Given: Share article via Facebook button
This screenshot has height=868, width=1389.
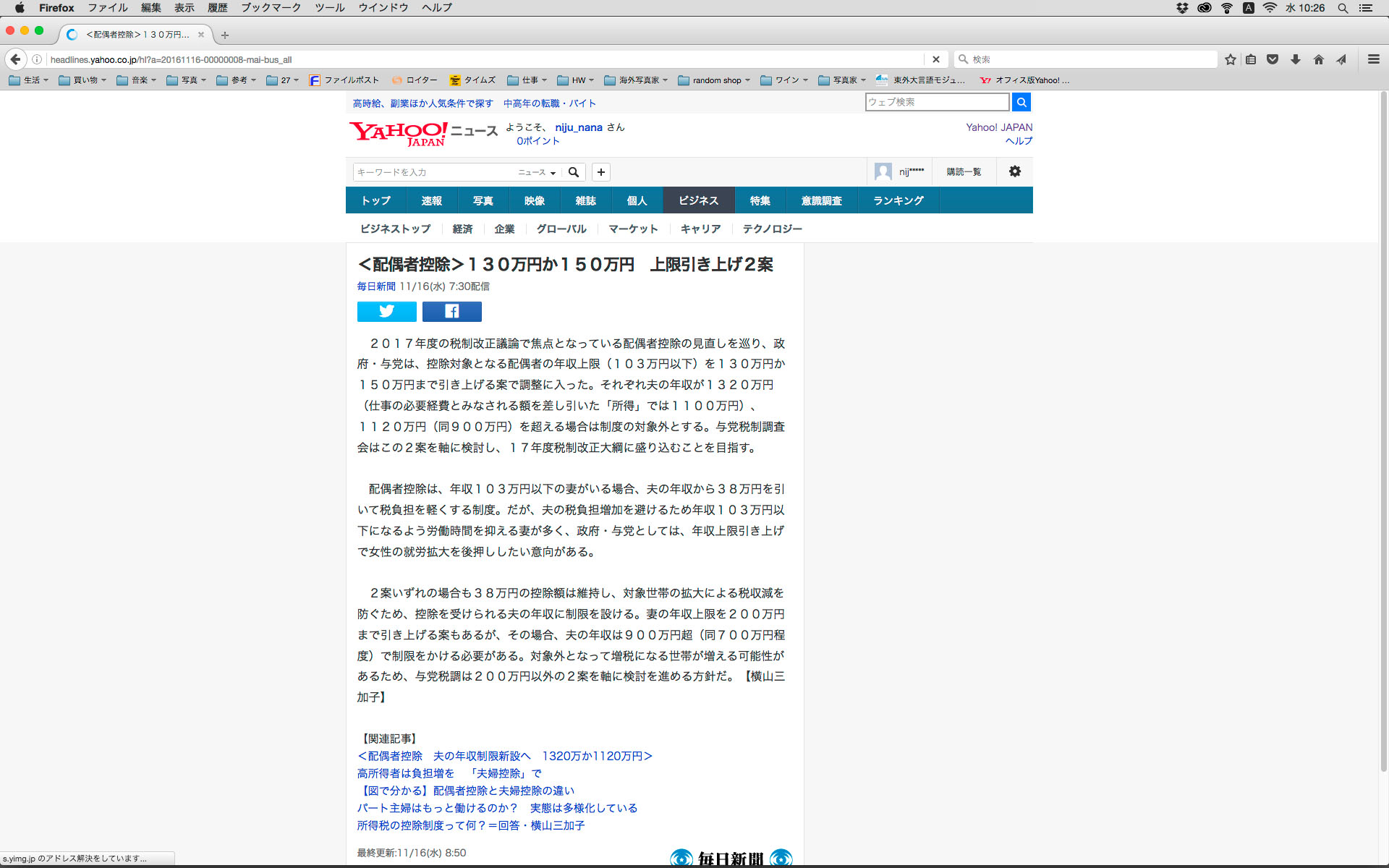Looking at the screenshot, I should (x=451, y=311).
